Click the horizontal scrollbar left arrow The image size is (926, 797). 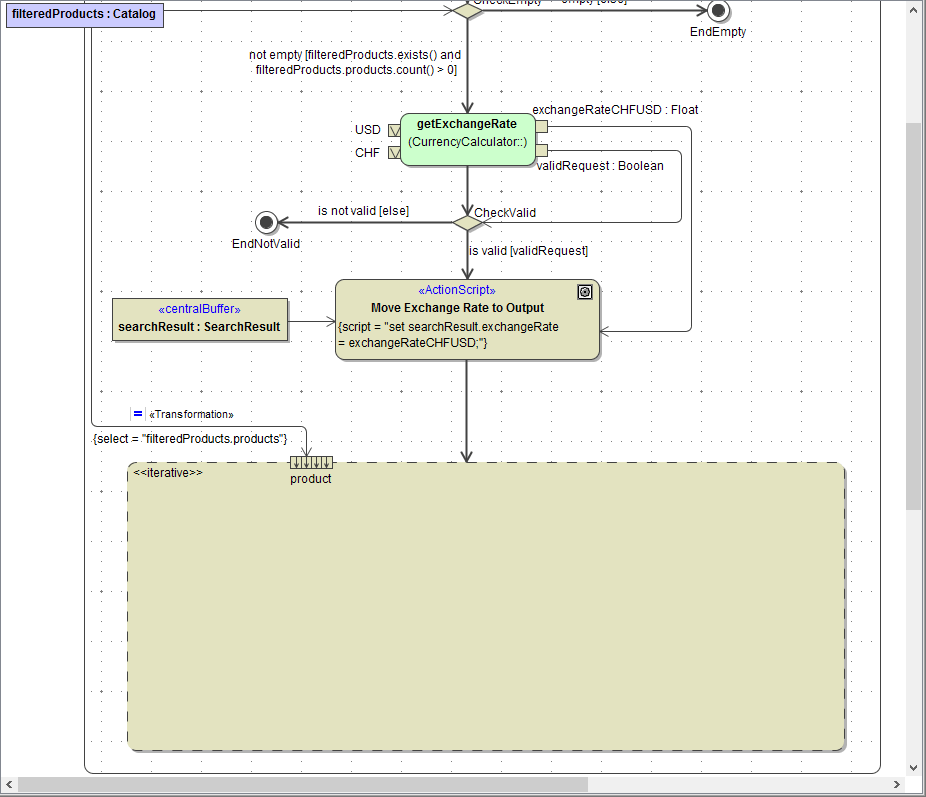(x=9, y=785)
